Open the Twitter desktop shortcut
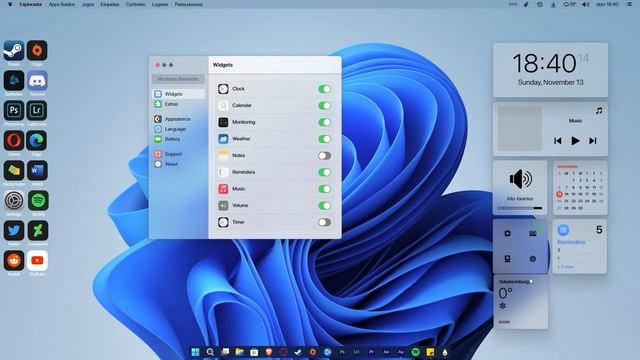 pos(14,231)
